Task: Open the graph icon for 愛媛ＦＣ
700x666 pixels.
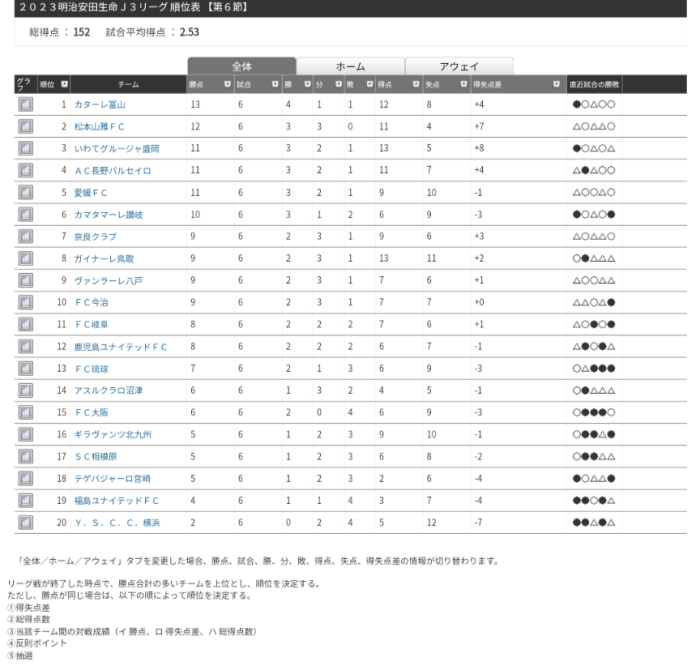Action: point(24,192)
